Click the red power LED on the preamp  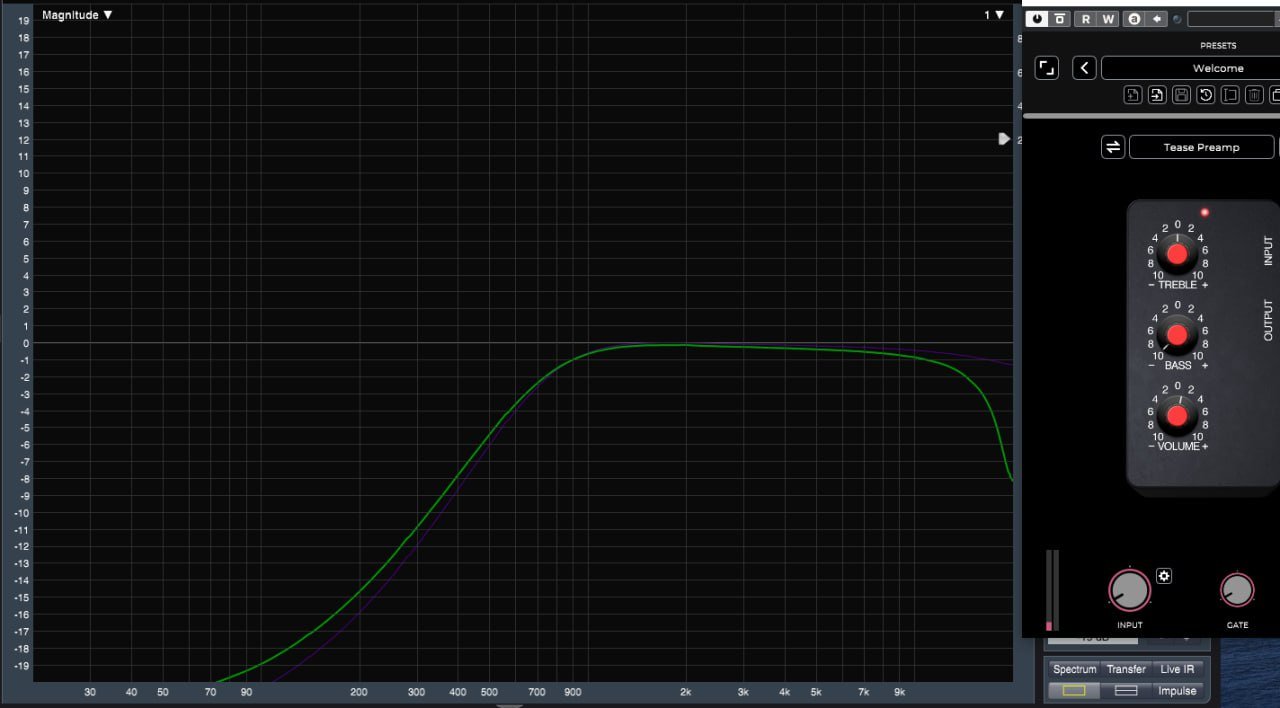pyautogui.click(x=1204, y=212)
